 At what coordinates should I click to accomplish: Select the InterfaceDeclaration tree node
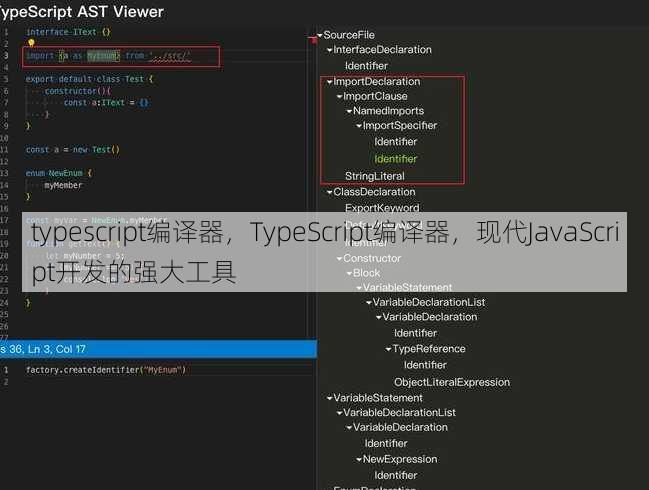pyautogui.click(x=382, y=50)
